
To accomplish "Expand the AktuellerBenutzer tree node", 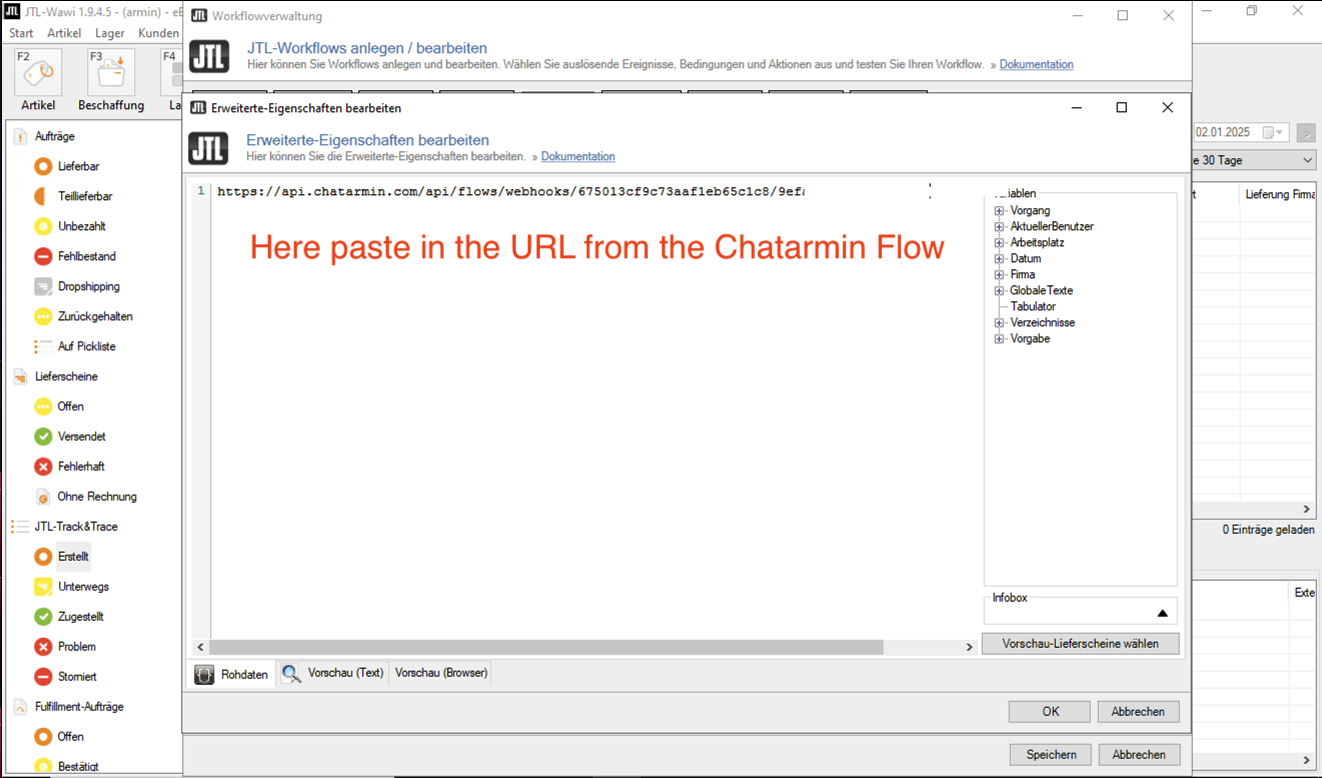I will point(999,227).
